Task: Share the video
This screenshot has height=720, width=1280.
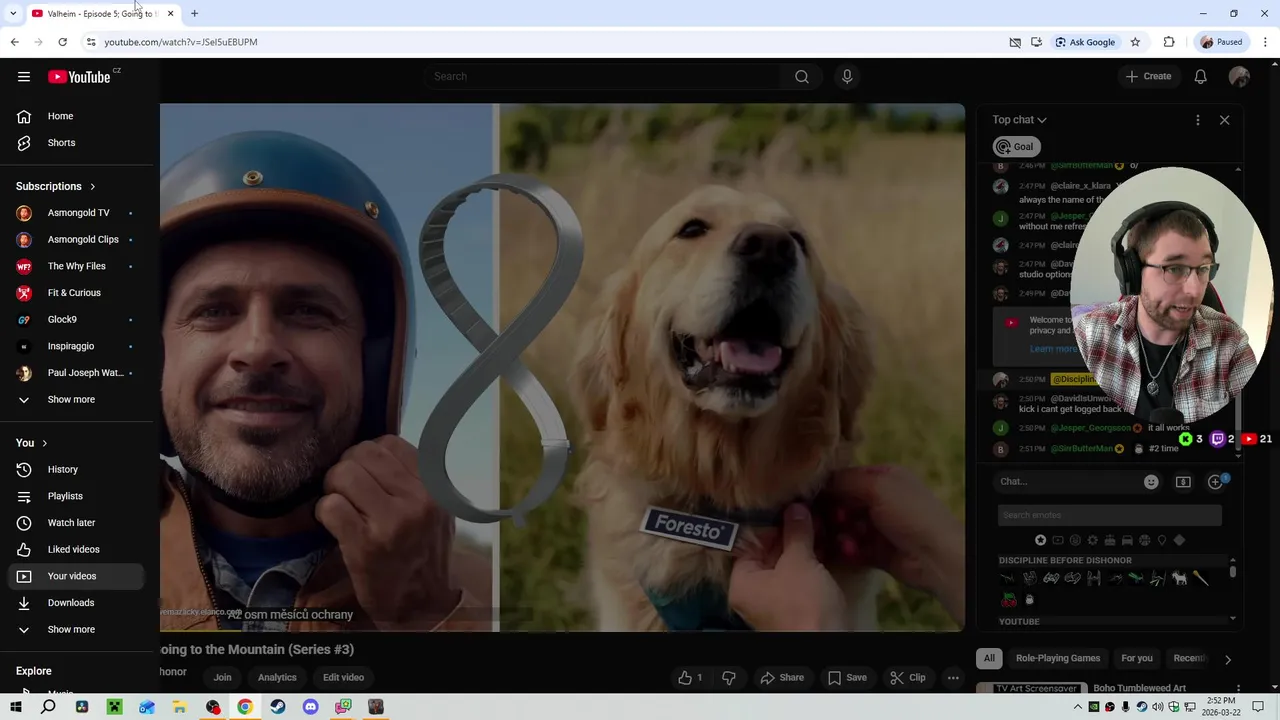Action: point(782,678)
